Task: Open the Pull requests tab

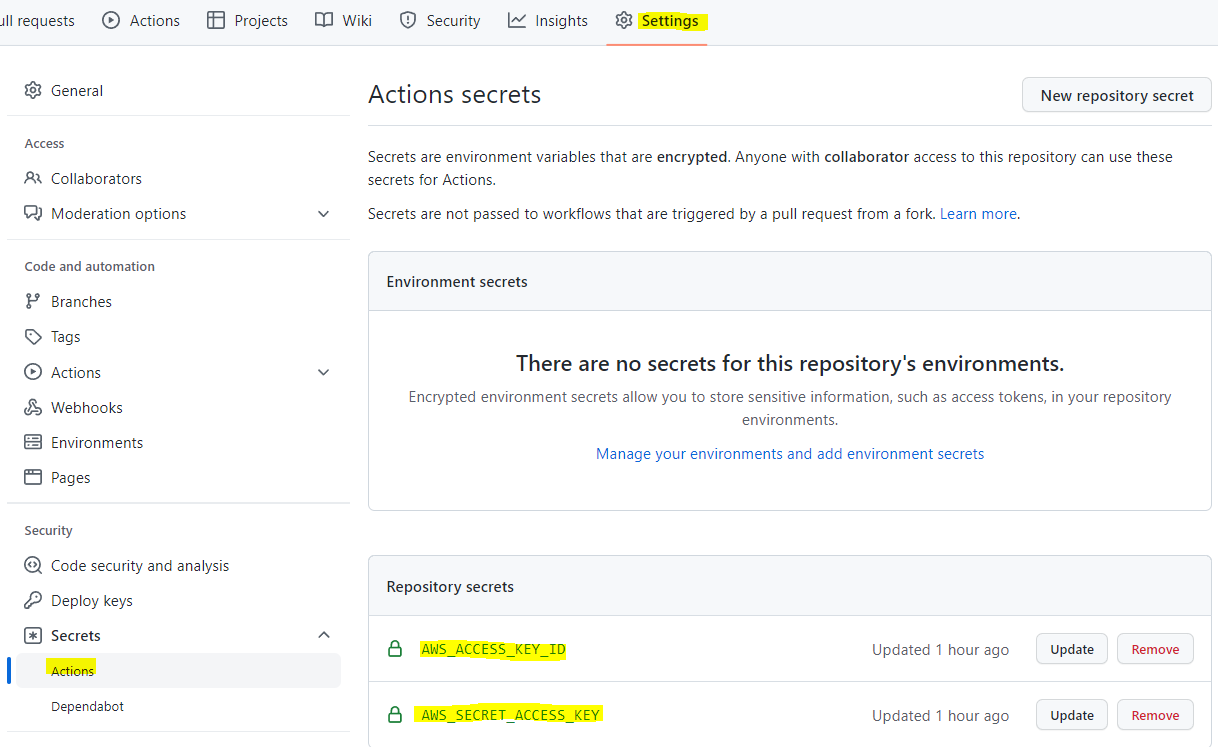Action: point(37,20)
